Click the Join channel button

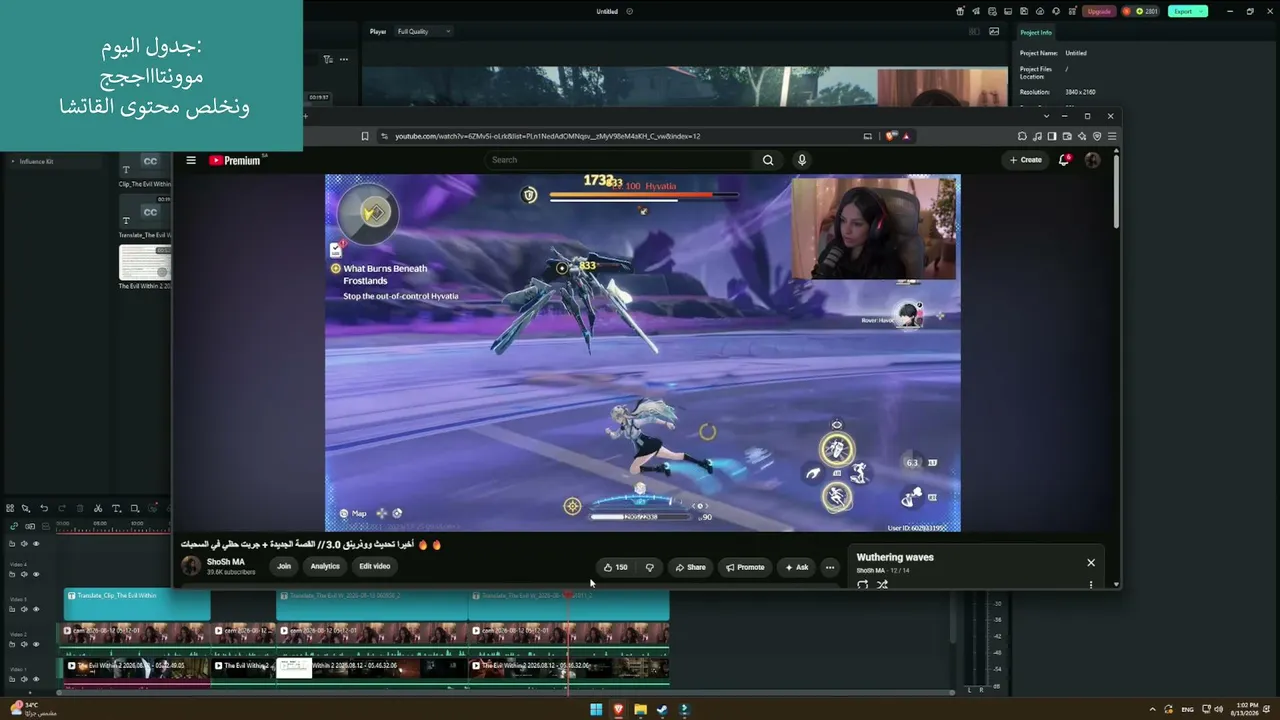click(x=284, y=566)
